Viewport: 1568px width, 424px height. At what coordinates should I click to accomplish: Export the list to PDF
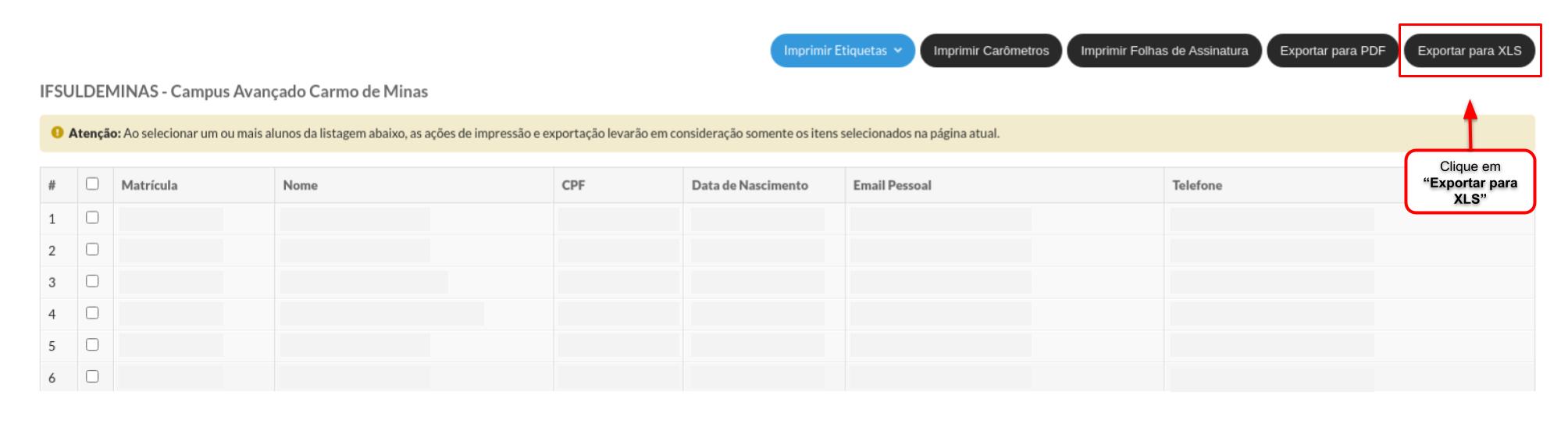coord(1332,51)
